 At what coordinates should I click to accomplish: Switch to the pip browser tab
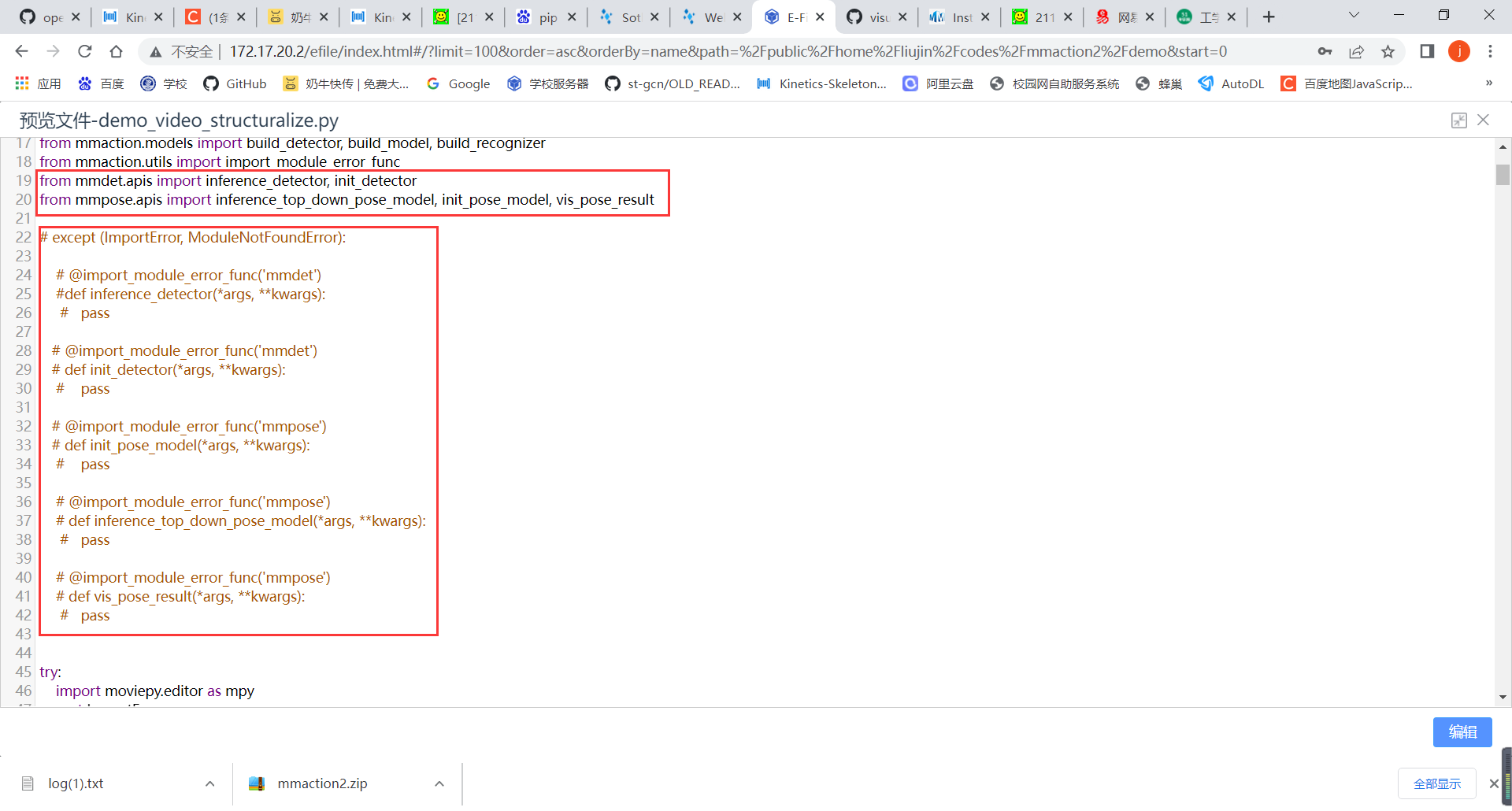547,16
